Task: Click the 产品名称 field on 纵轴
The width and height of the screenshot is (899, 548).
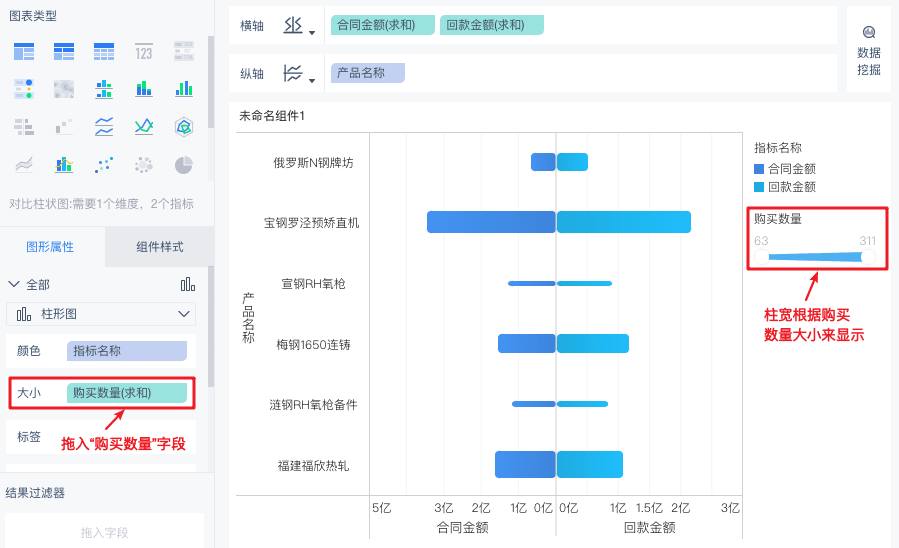Action: pos(368,73)
